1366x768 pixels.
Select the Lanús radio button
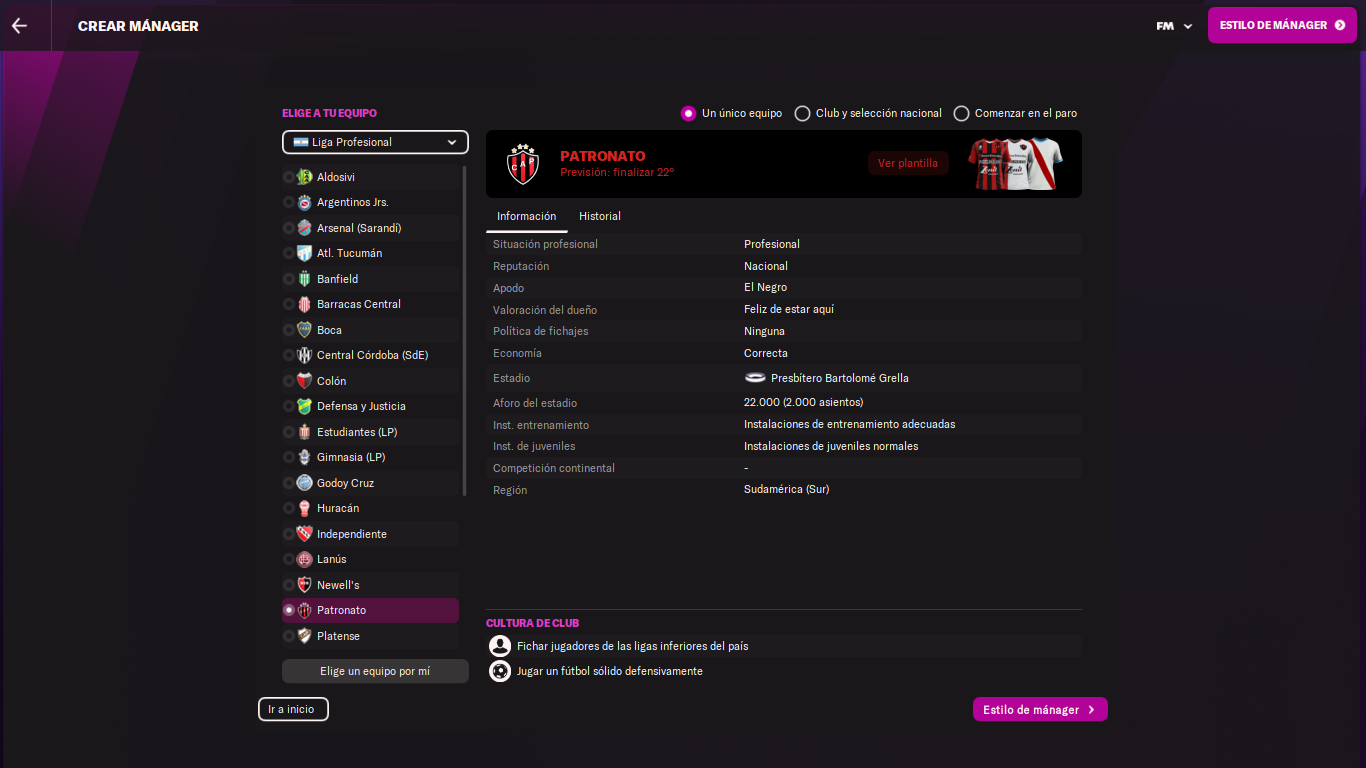289,559
